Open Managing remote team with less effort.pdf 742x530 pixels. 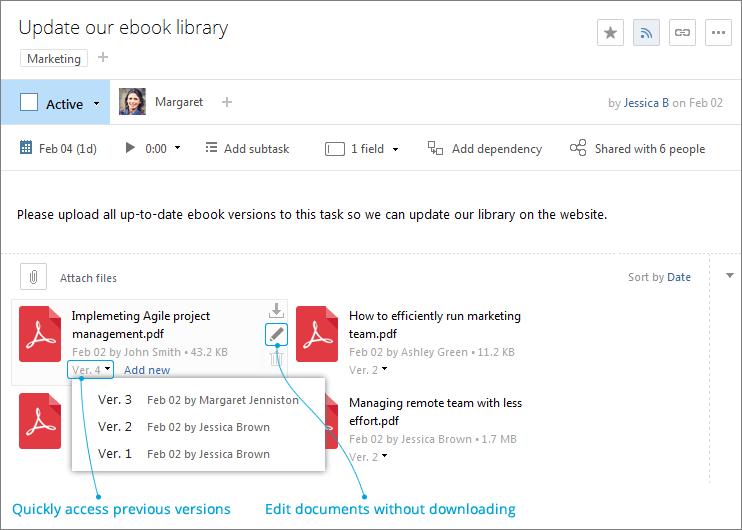coord(435,412)
